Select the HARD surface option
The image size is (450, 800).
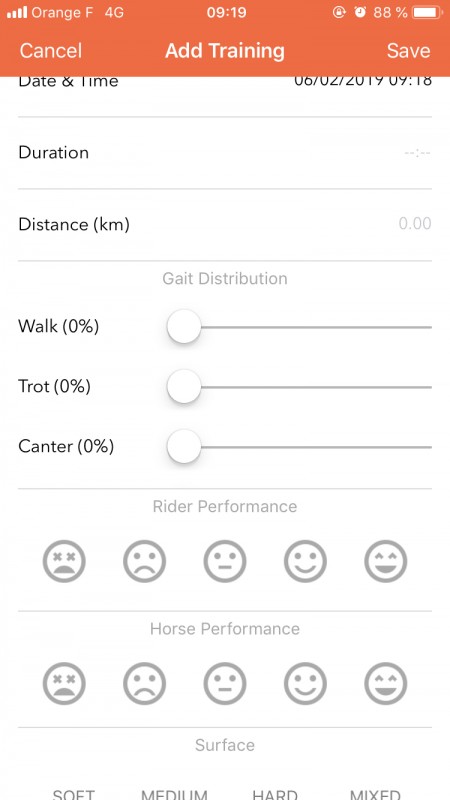tap(275, 794)
